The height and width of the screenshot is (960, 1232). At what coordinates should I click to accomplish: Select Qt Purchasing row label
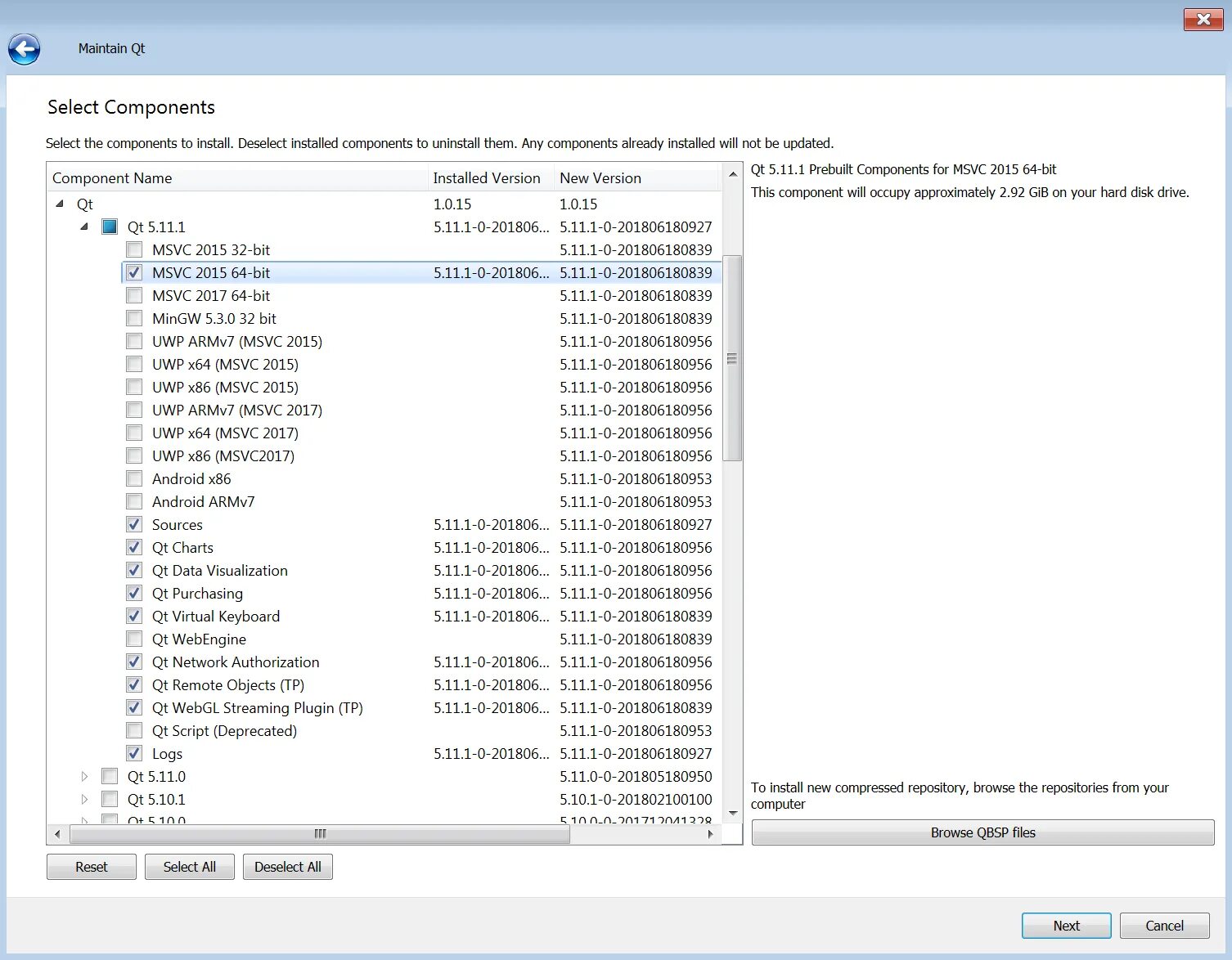pyautogui.click(x=197, y=593)
